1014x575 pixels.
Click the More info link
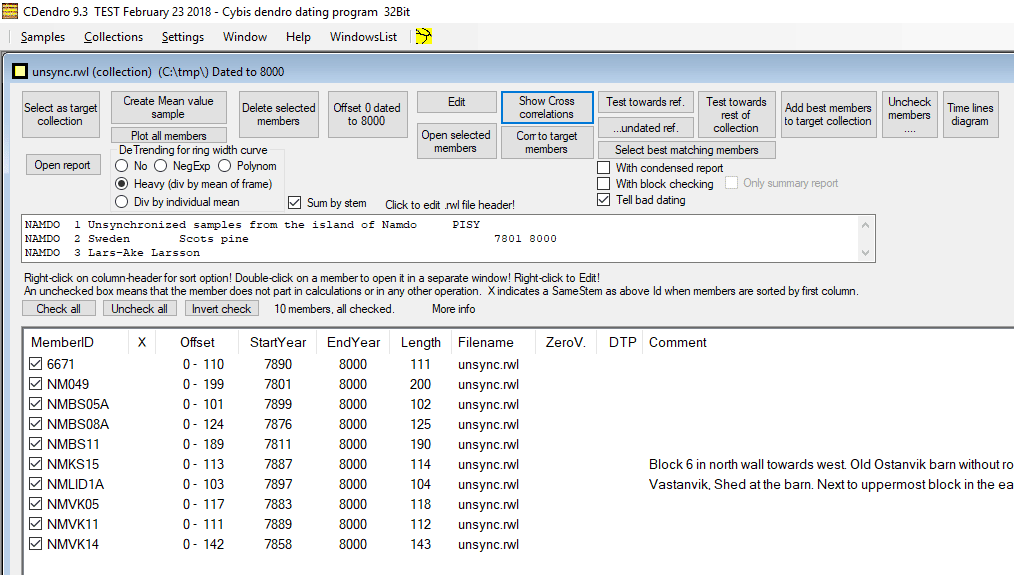[x=453, y=309]
